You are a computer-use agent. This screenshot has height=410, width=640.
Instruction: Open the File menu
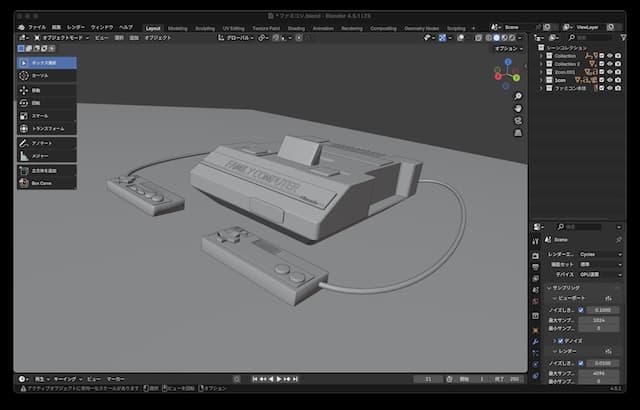point(37,27)
